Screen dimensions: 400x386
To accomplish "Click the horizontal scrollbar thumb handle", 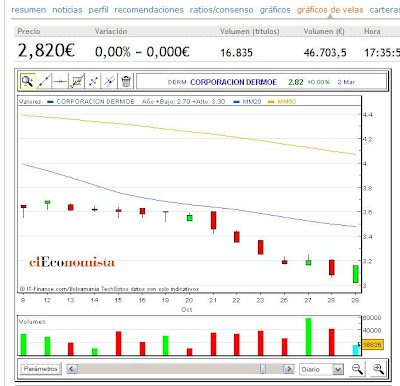I will [263, 369].
